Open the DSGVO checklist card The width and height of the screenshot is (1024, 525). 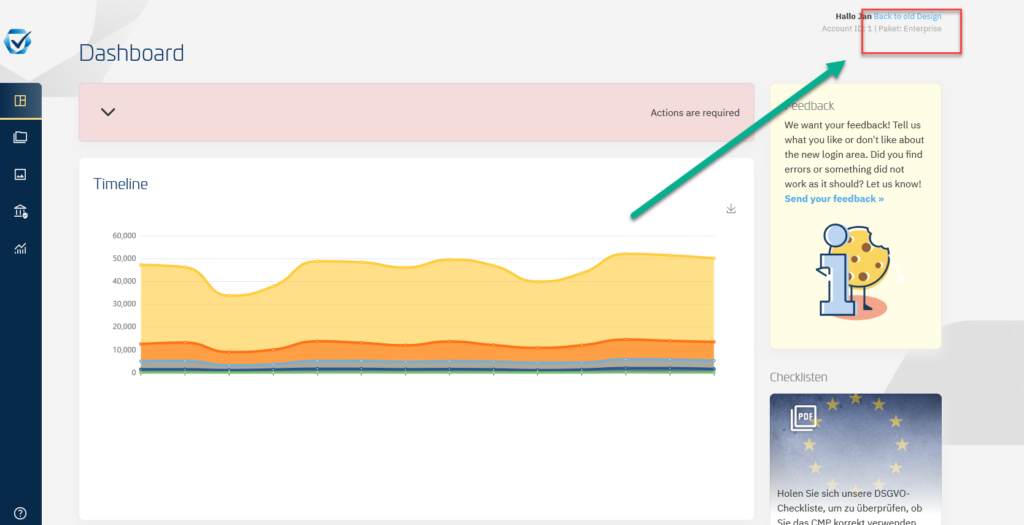(856, 459)
